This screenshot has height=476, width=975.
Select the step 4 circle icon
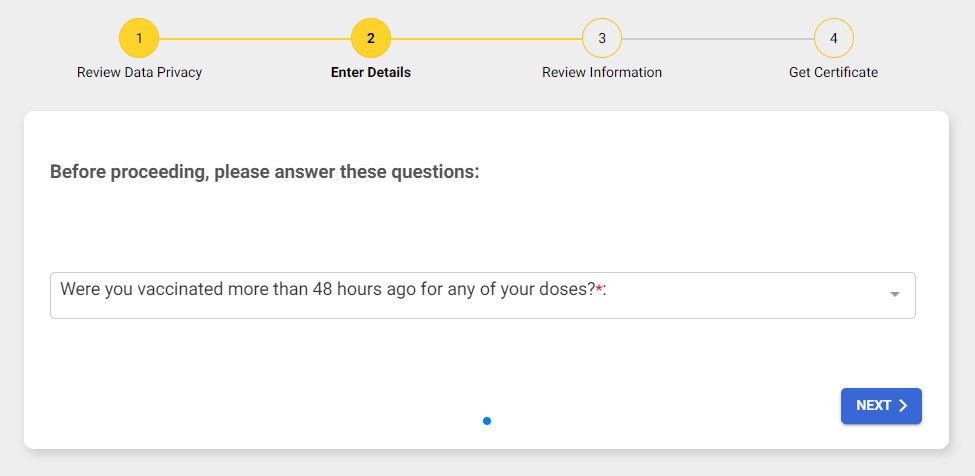[x=833, y=39]
